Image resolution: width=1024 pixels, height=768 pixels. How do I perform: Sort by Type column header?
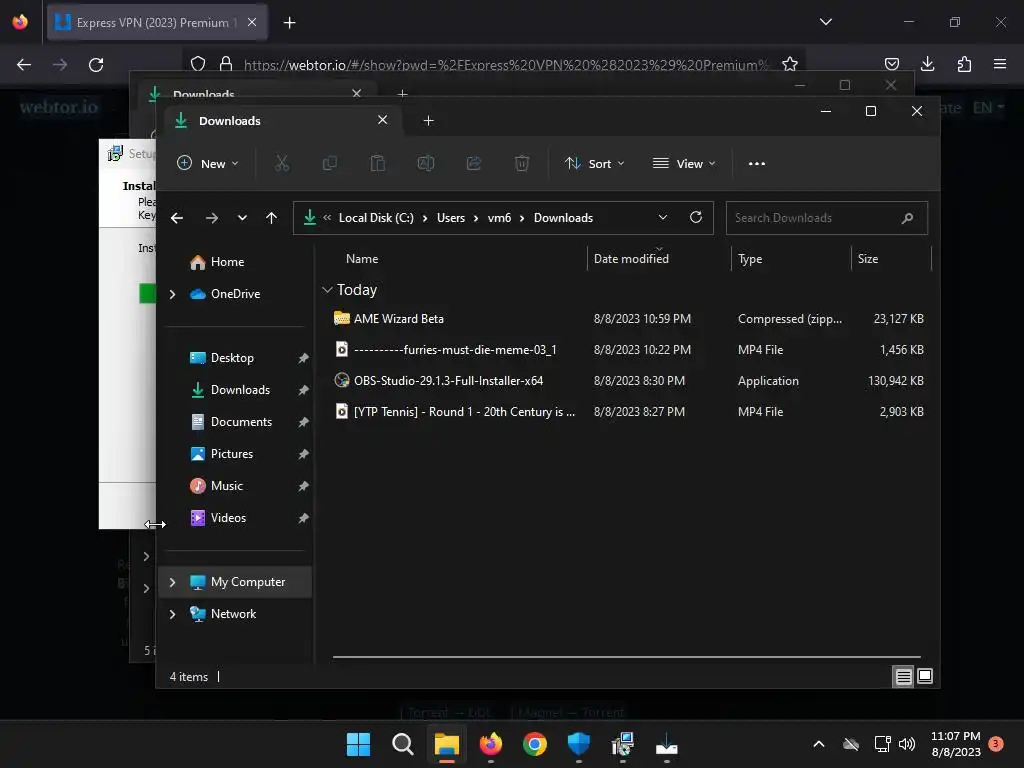(750, 259)
